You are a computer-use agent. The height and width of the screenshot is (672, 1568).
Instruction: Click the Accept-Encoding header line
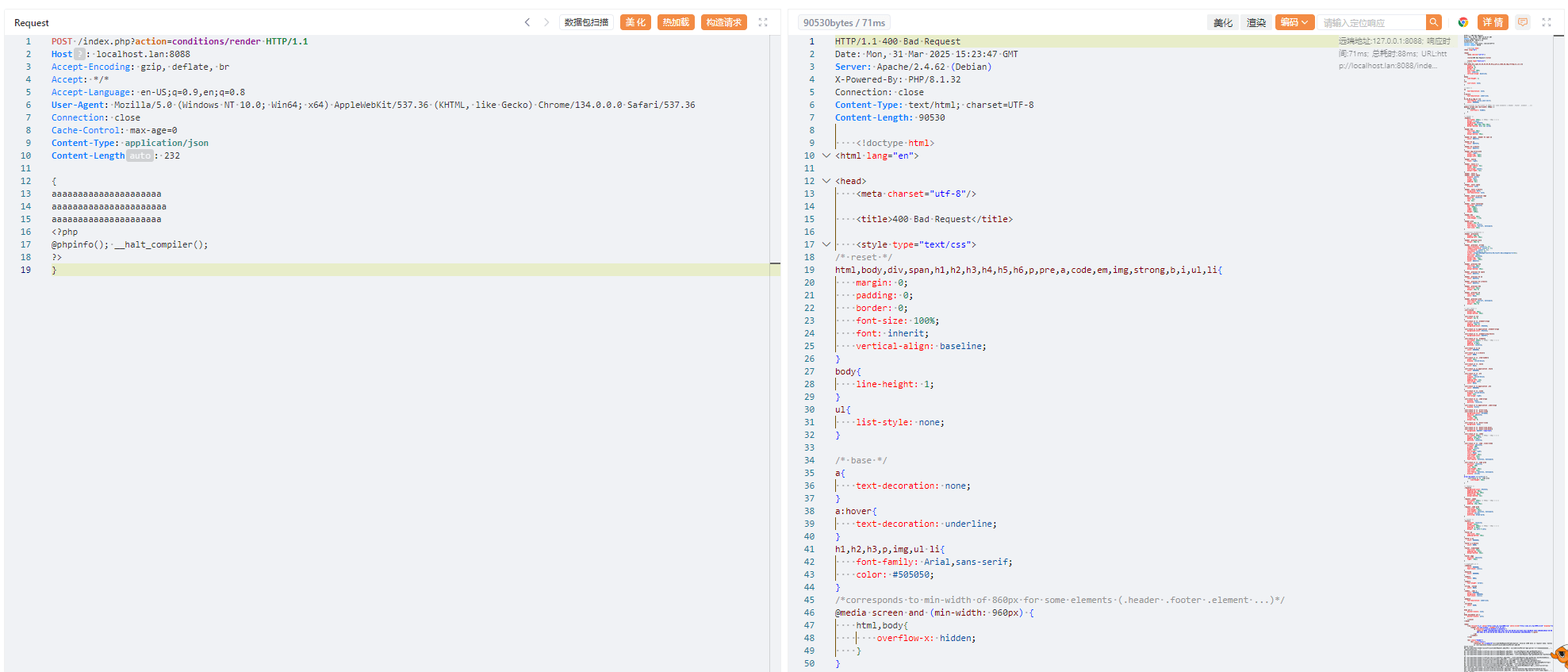coord(140,67)
